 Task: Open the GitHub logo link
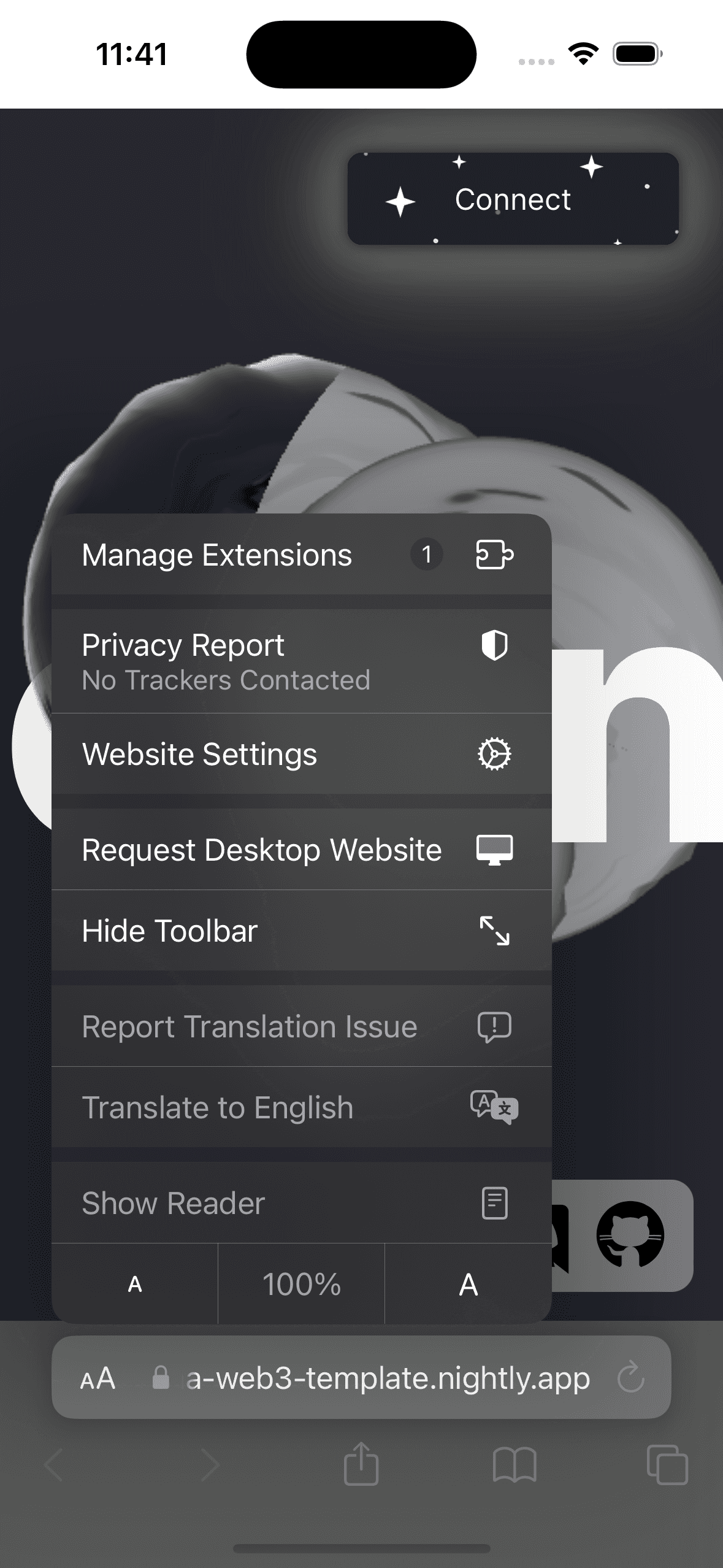tap(630, 1234)
